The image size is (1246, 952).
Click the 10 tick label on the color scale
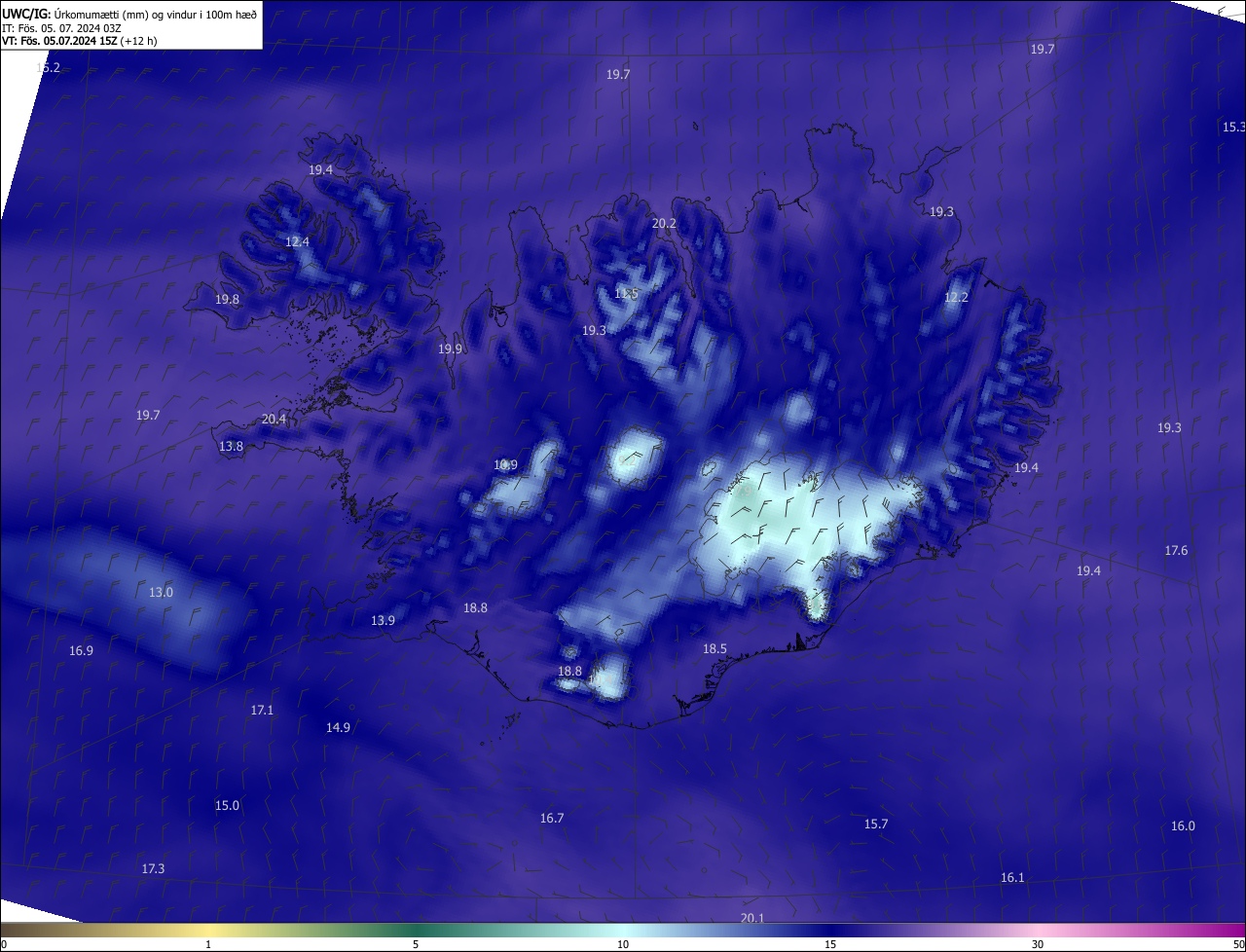[623, 944]
